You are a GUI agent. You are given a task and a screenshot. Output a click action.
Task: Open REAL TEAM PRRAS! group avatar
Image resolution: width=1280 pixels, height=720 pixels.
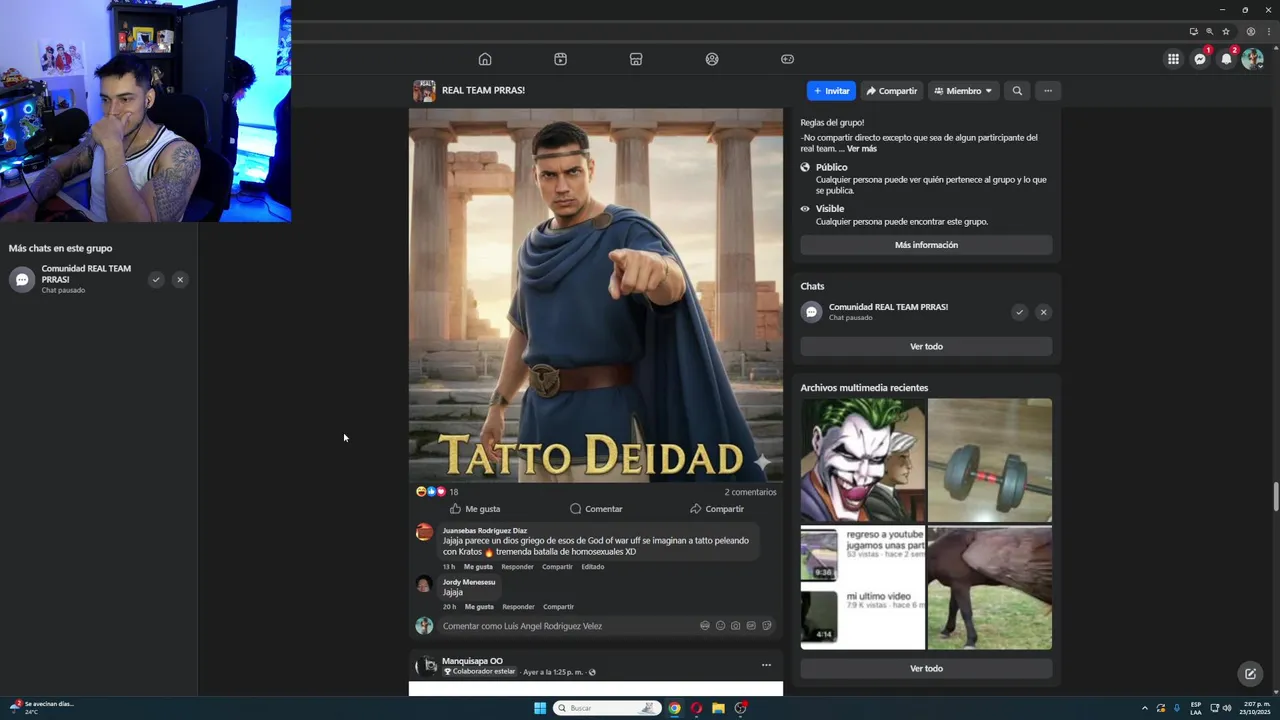424,91
